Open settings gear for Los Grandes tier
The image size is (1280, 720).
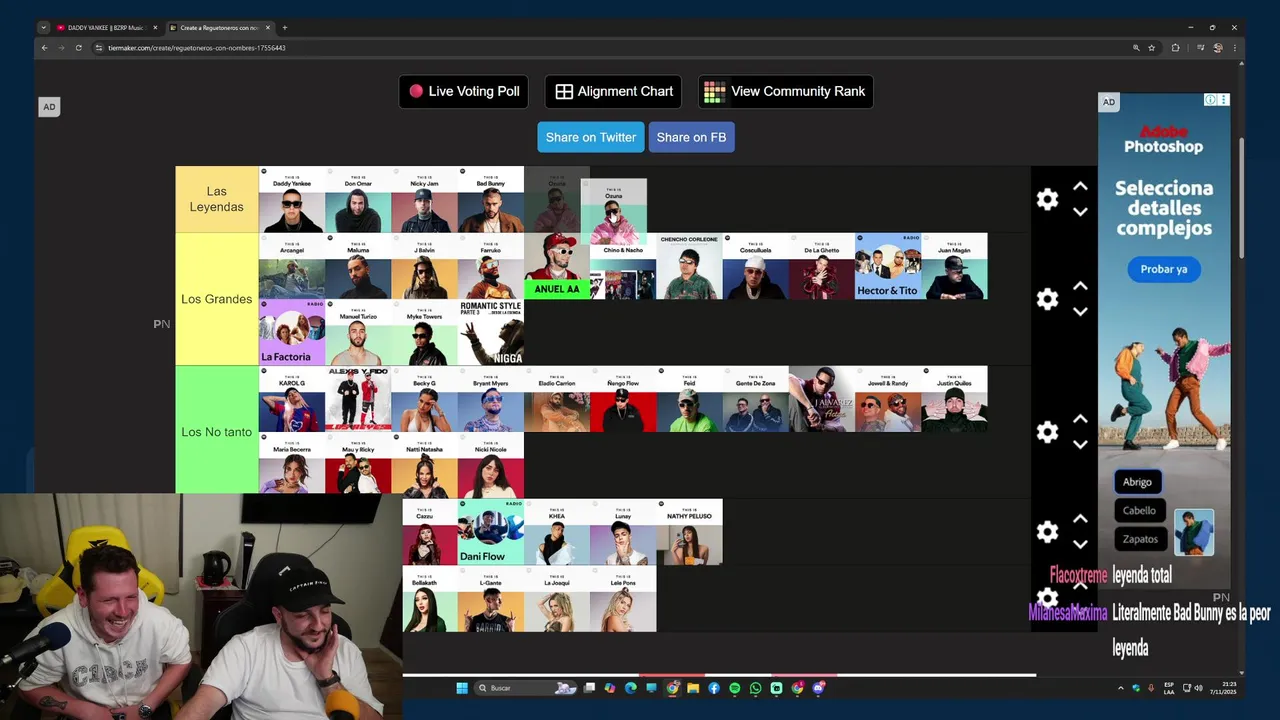click(x=1047, y=299)
